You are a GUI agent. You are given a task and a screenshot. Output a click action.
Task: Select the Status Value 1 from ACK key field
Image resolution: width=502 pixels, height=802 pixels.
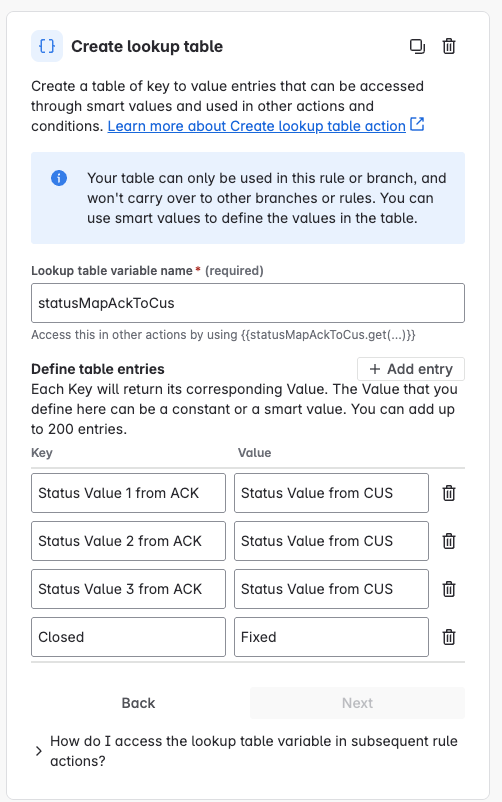coord(128,493)
